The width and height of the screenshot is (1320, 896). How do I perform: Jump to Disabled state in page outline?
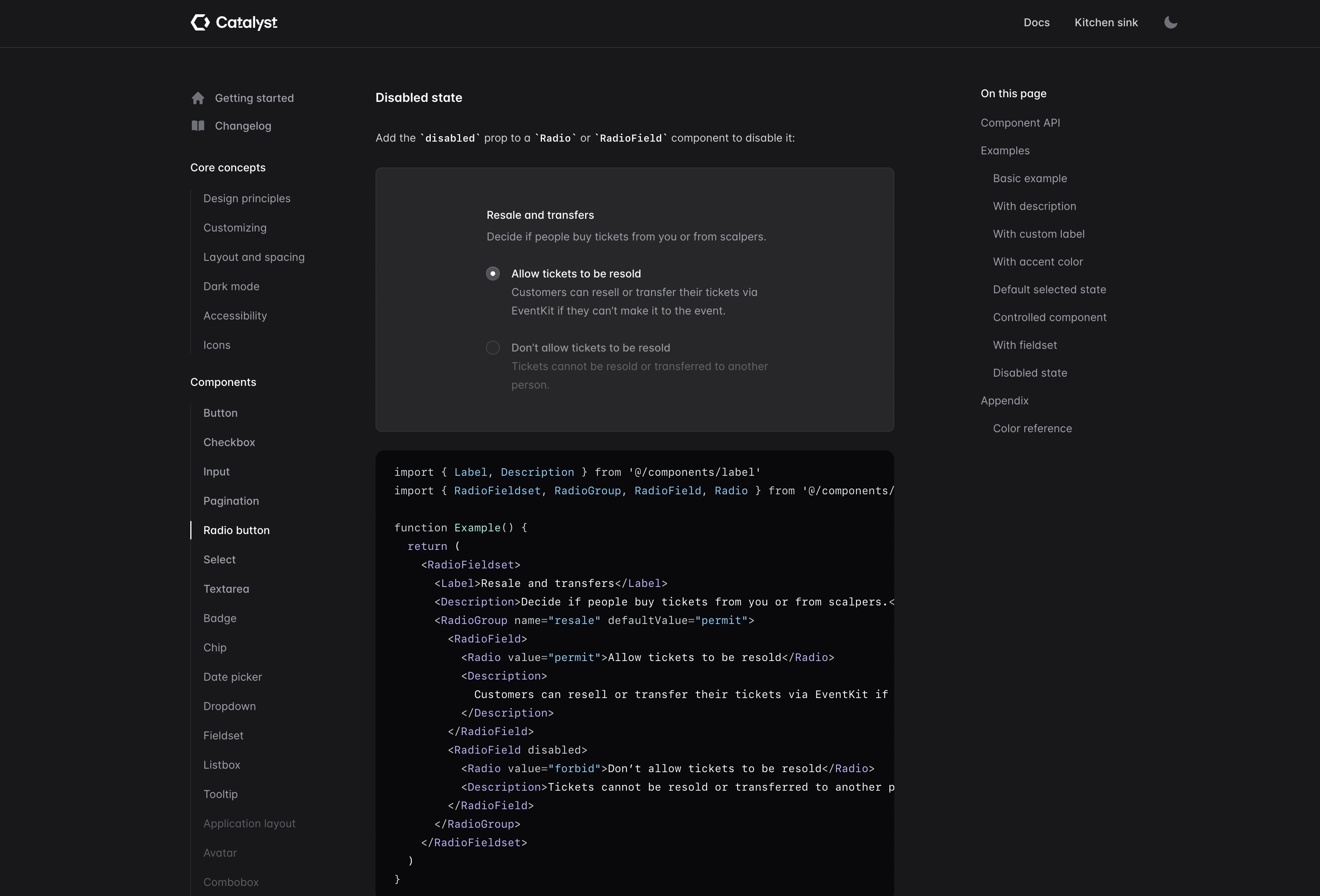[1030, 374]
